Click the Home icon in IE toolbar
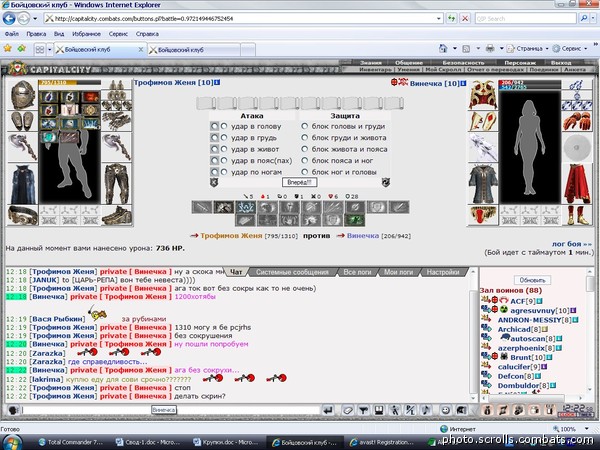Screen dimensions: 600x450 pos(443,49)
